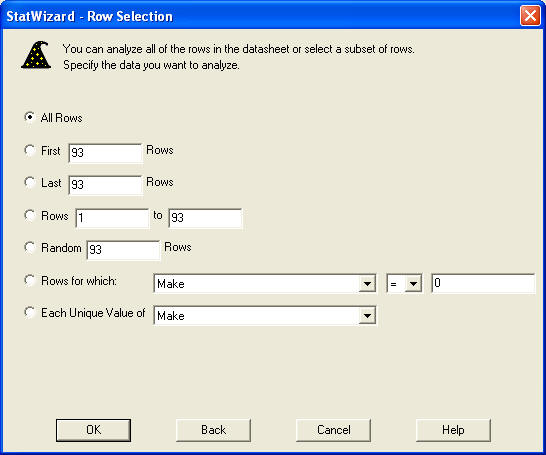Choose Each Unique Value of option
546x455 pixels.
pos(30,312)
